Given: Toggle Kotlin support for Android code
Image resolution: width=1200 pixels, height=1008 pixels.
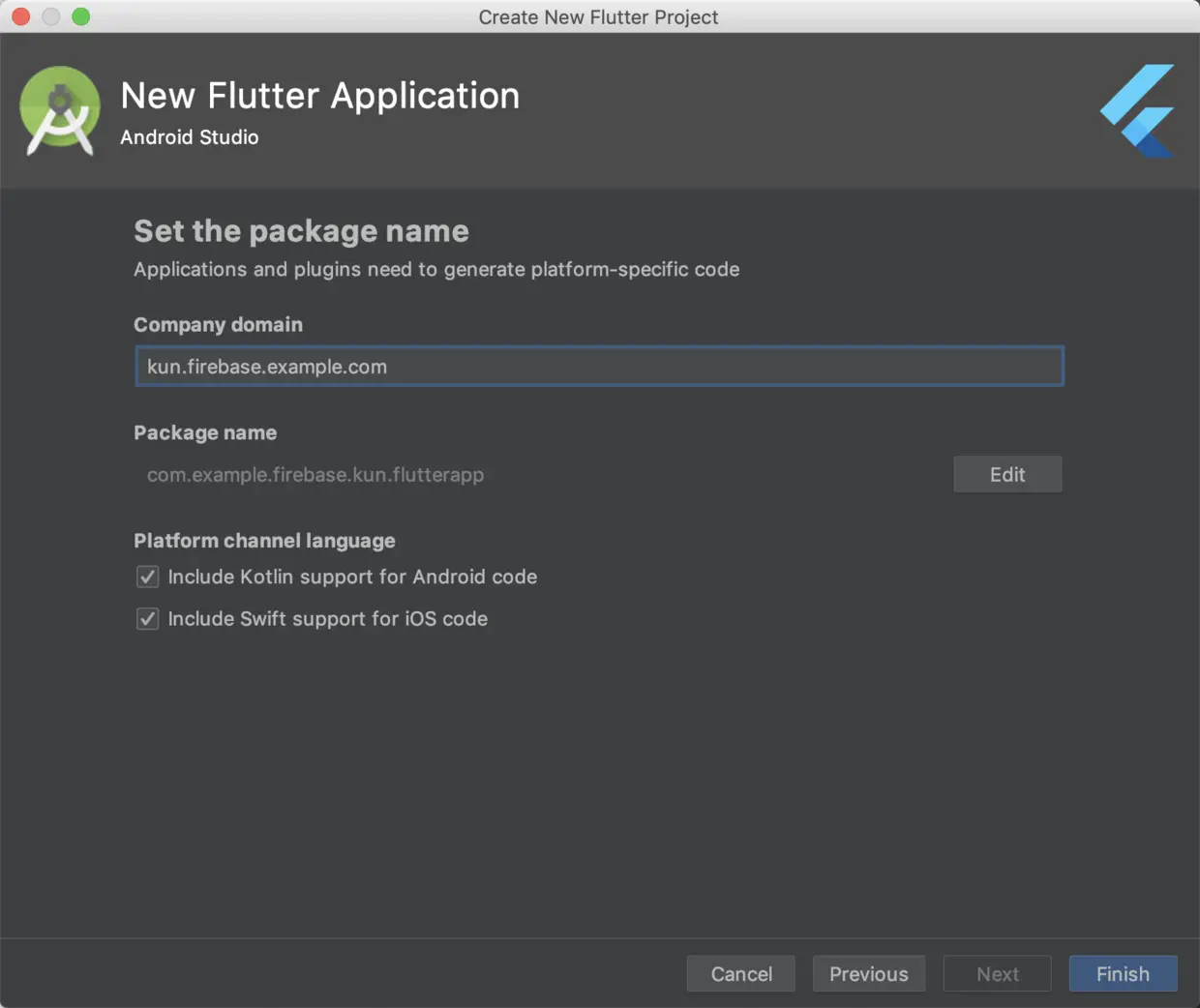Looking at the screenshot, I should pos(148,578).
